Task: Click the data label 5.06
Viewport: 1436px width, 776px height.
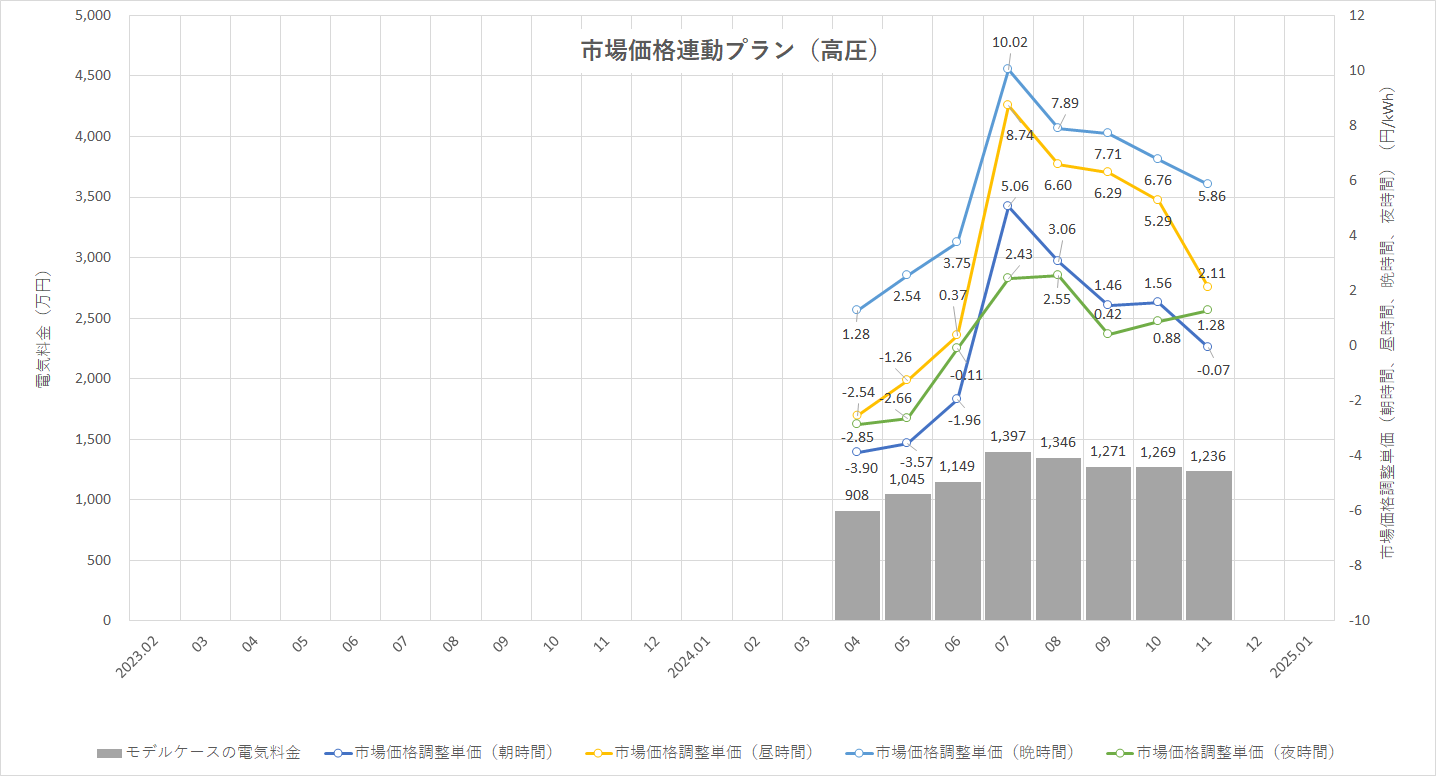Action: [x=1014, y=186]
